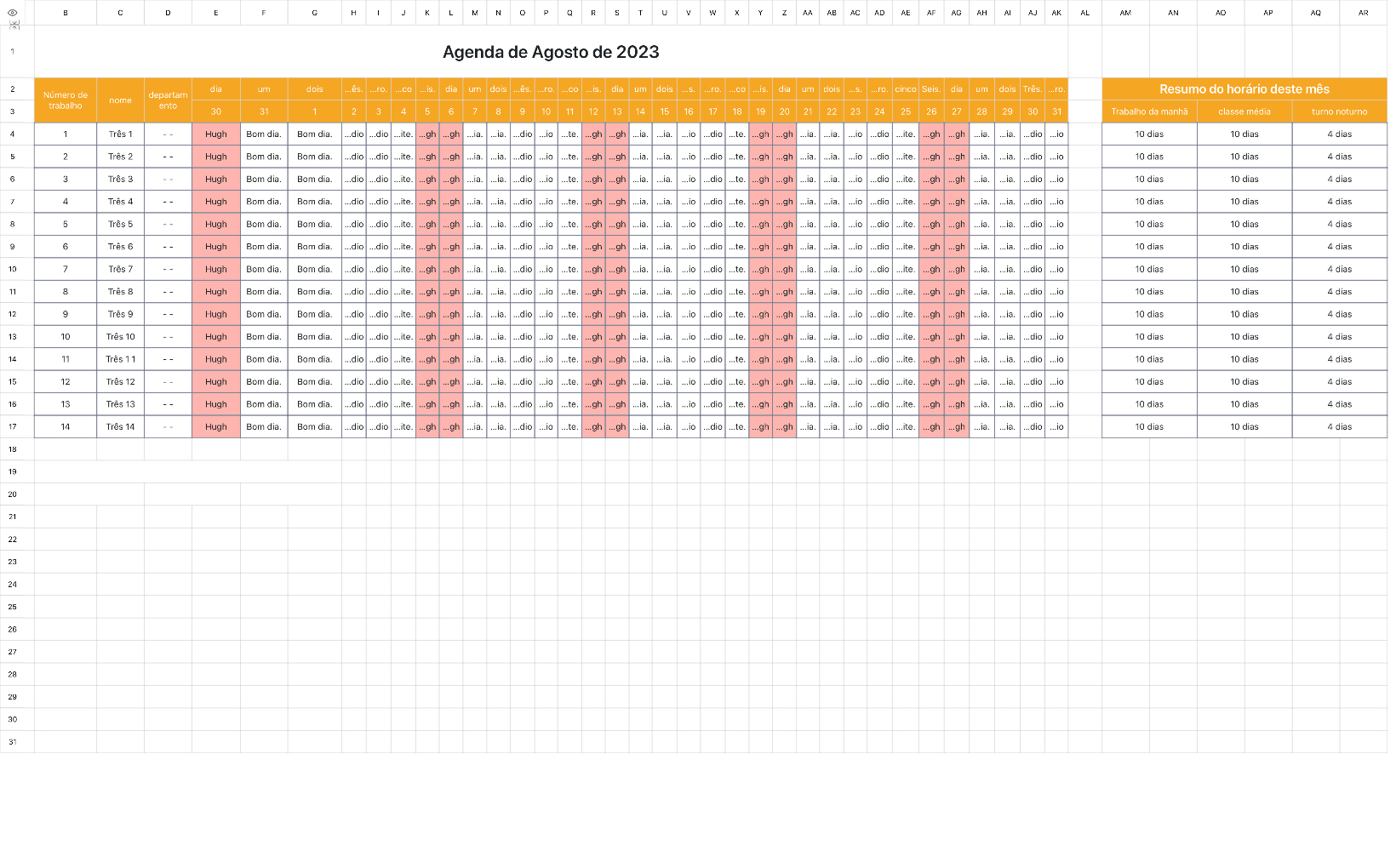Click the row-collapse icon beneath the eye icon
Screen dimensions: 1396x868
point(14,25)
